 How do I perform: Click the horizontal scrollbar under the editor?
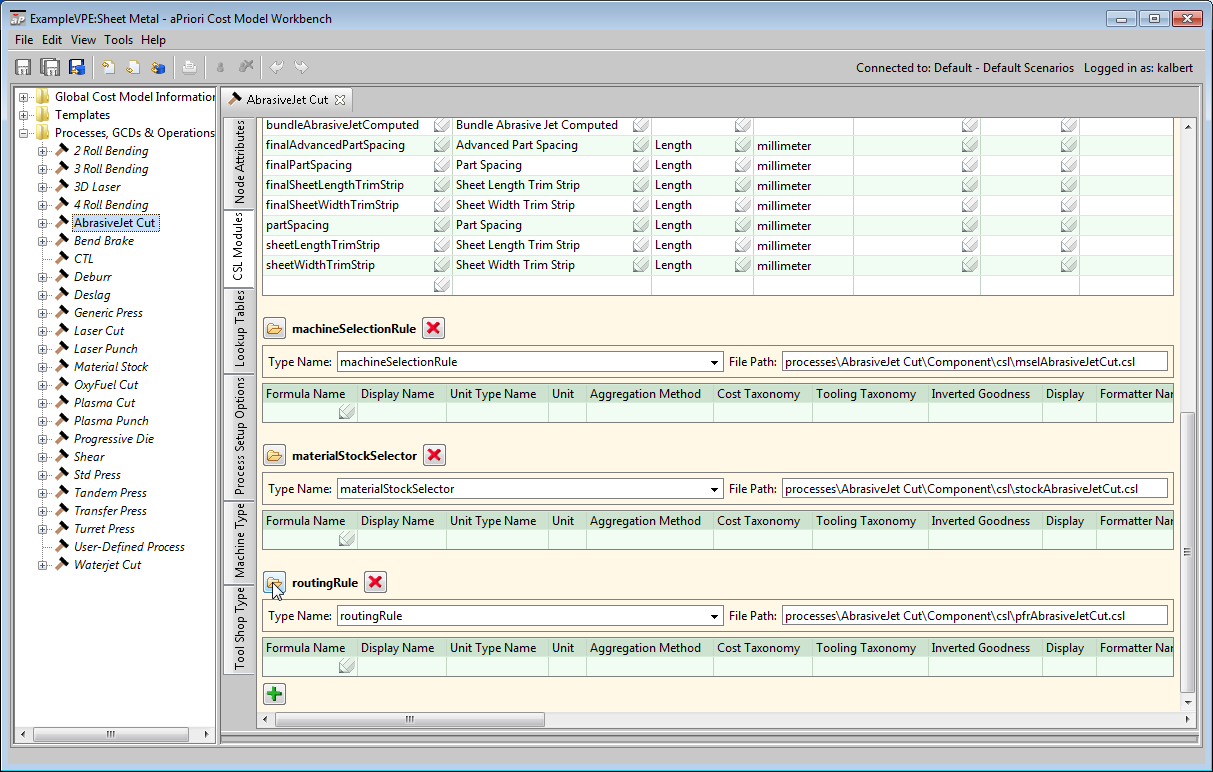(409, 720)
